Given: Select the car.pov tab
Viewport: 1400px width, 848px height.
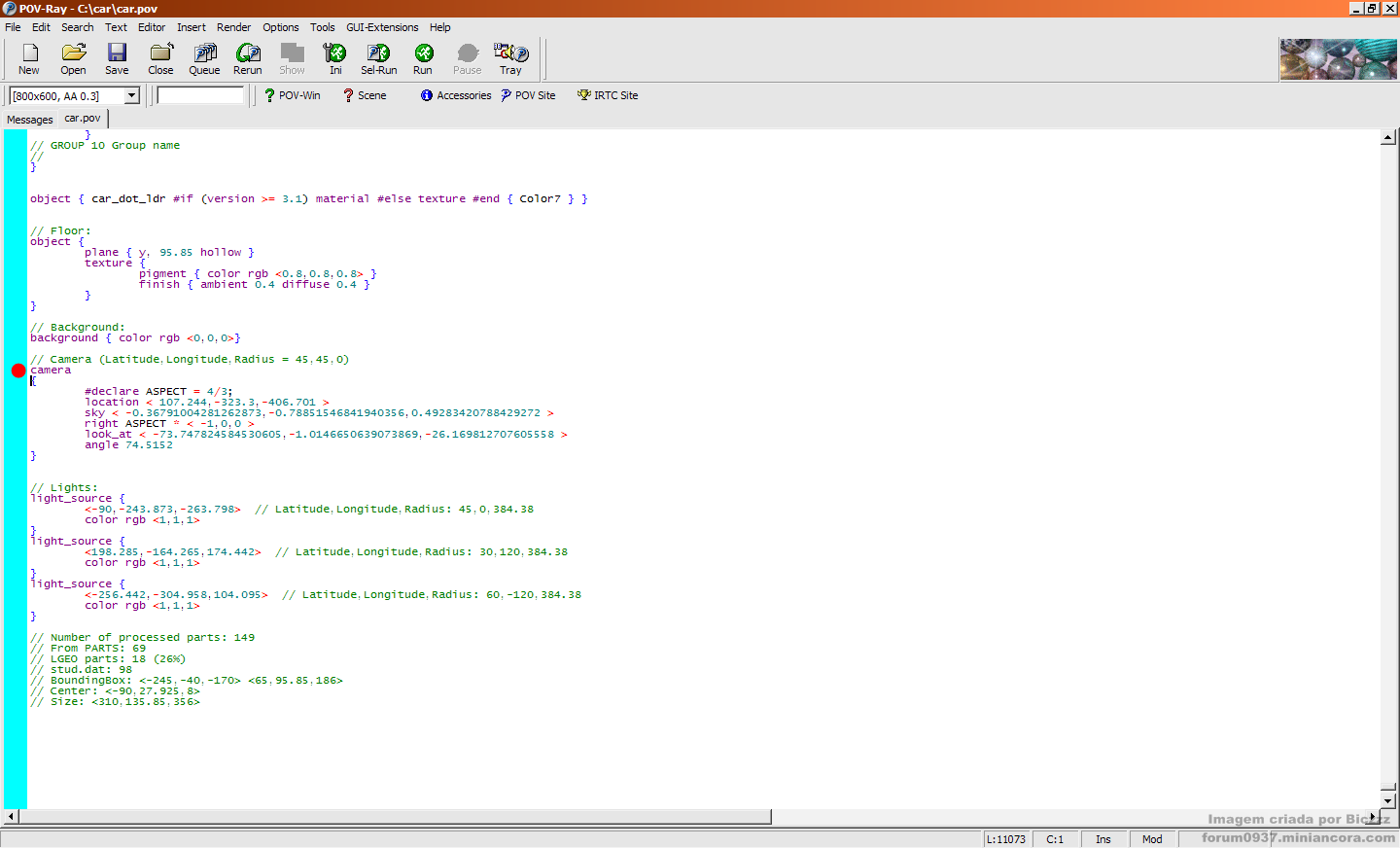Looking at the screenshot, I should tap(83, 119).
